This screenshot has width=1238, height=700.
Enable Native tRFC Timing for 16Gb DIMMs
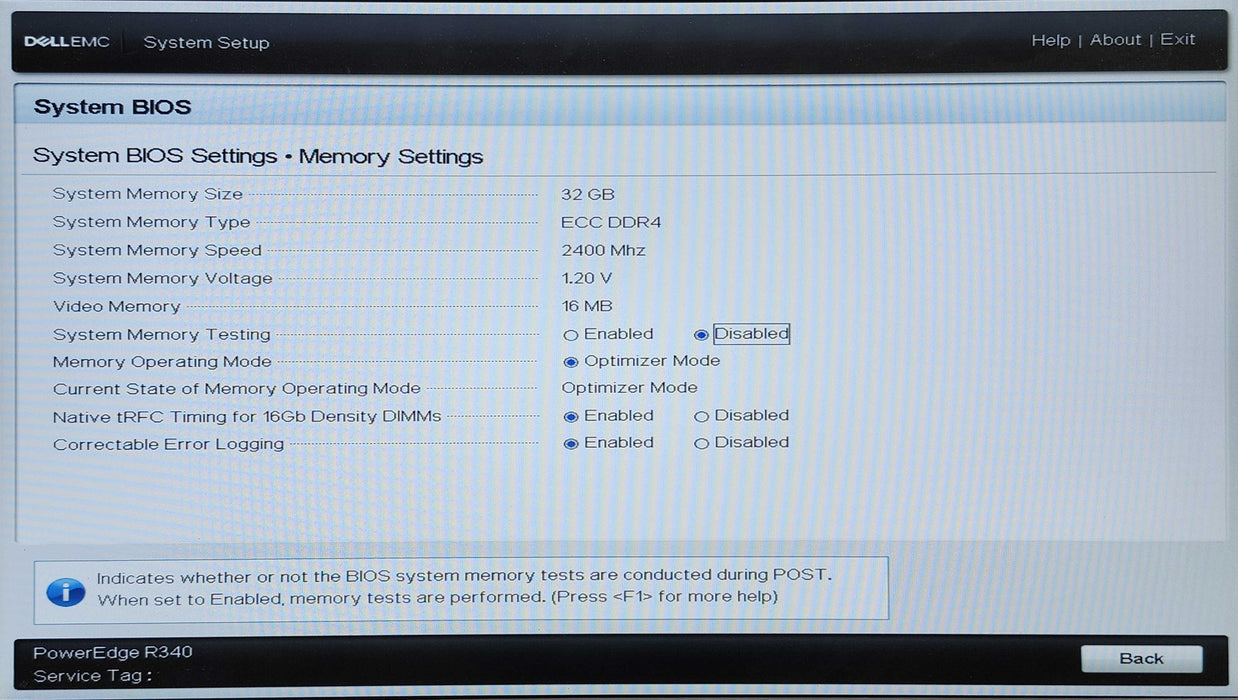[571, 416]
